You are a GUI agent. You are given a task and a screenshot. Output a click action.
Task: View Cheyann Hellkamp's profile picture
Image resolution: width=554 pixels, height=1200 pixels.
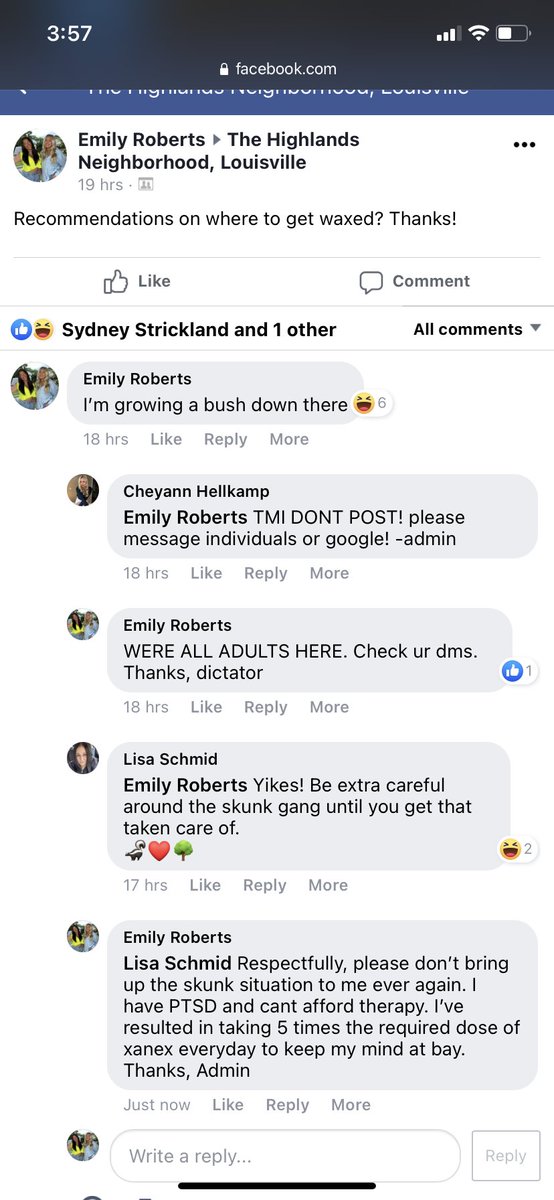[x=83, y=490]
